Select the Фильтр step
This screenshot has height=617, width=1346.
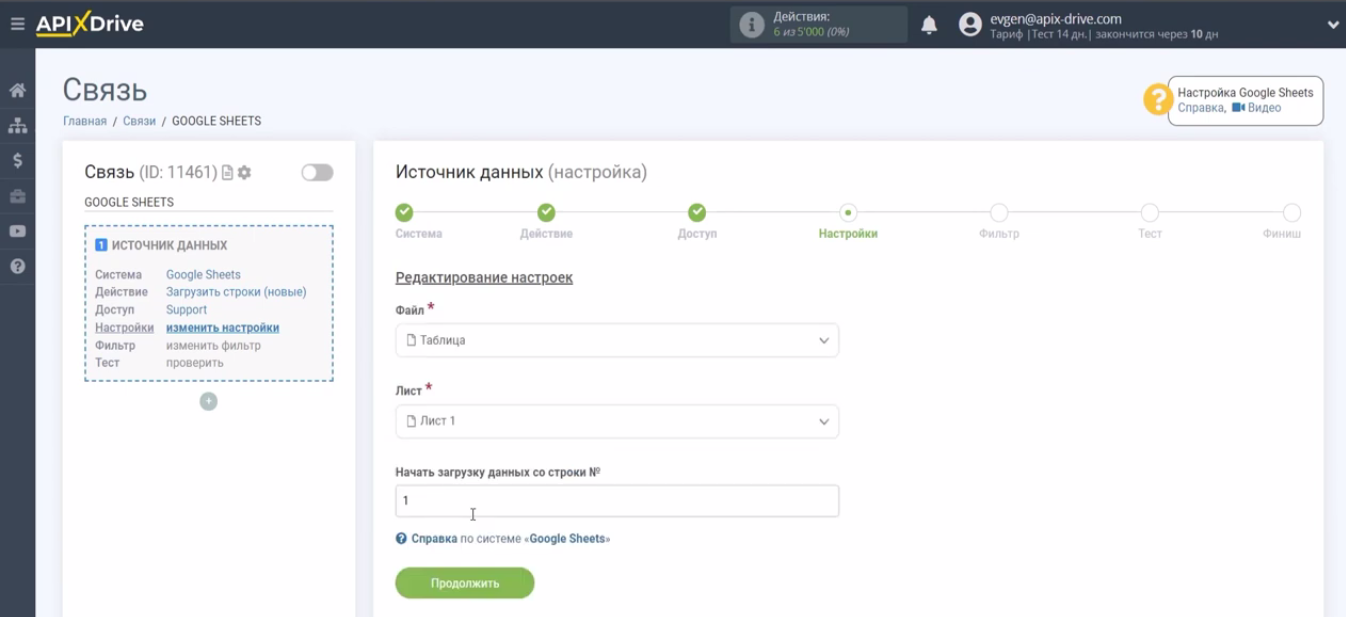(999, 213)
